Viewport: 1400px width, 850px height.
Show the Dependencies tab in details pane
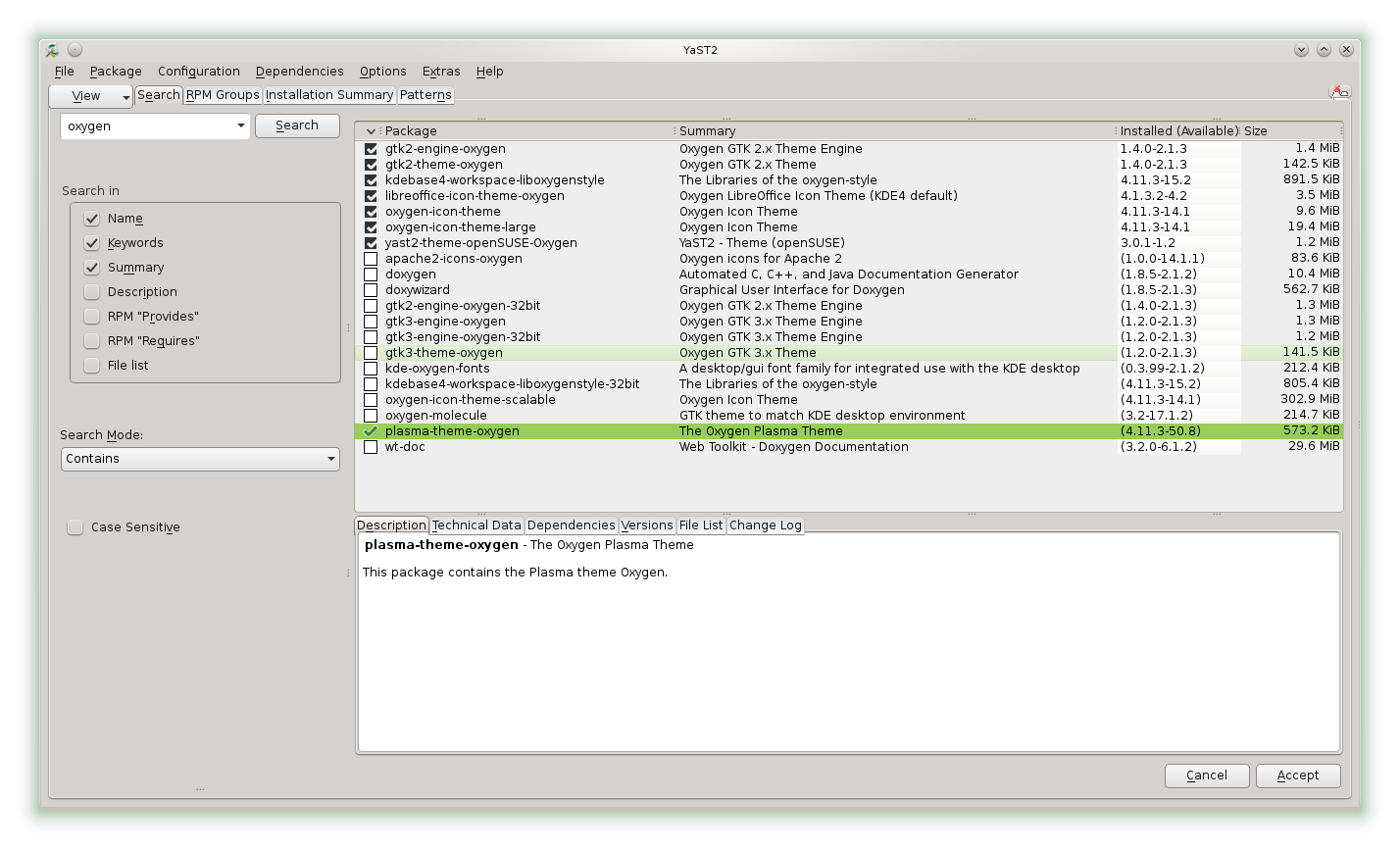pos(572,525)
